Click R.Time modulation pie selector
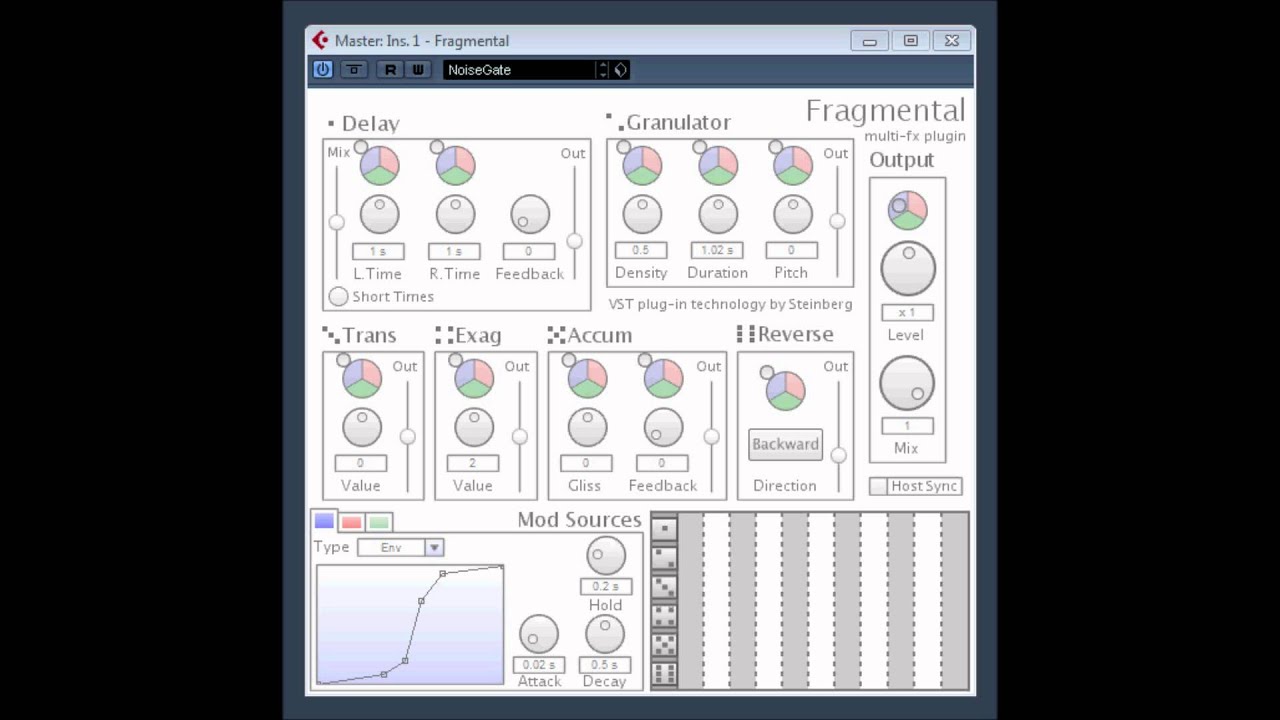Viewport: 1280px width, 720px height. point(455,165)
